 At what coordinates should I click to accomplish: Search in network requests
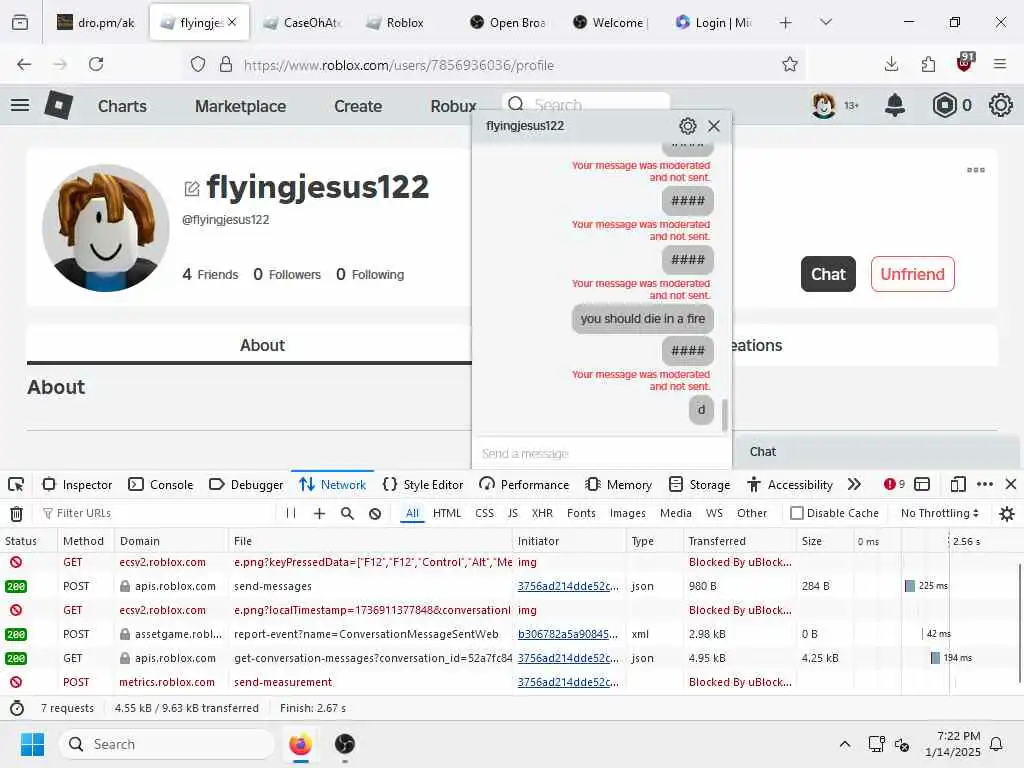point(347,513)
